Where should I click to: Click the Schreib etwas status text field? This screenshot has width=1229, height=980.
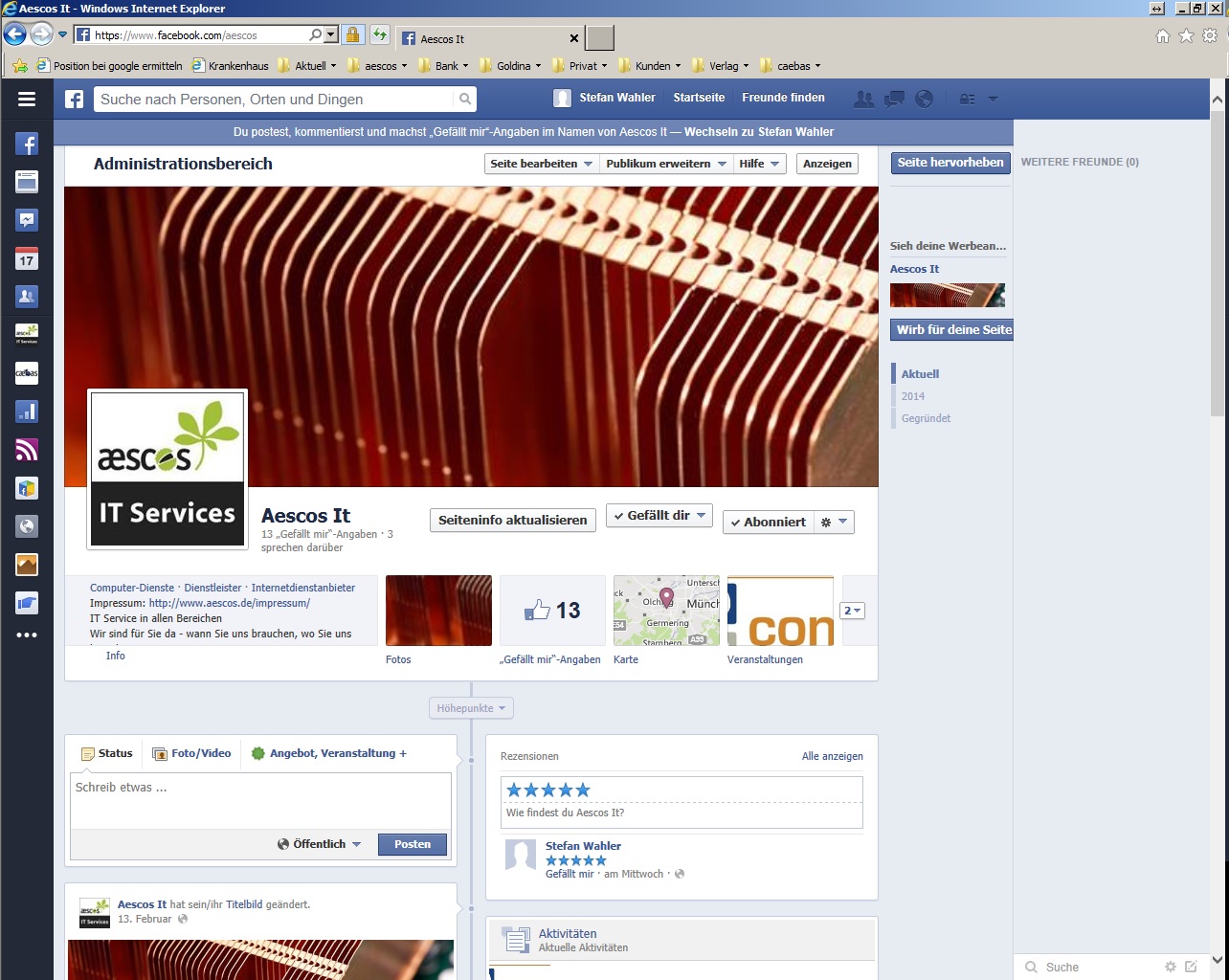[x=260, y=800]
